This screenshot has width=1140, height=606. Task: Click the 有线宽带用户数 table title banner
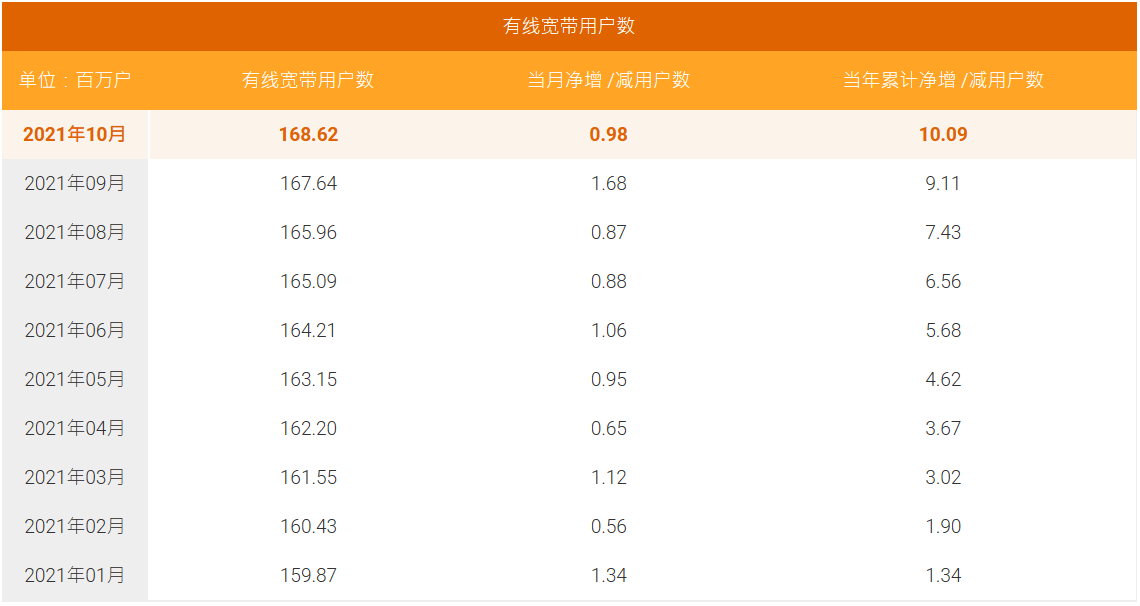coord(569,26)
